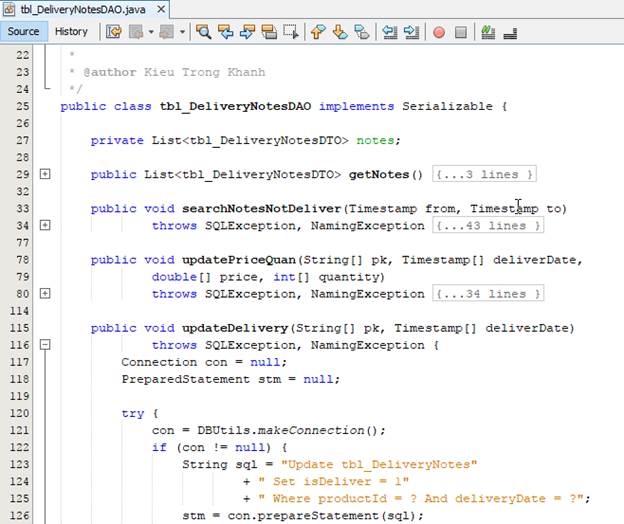Select the tbl_DeliveryNotesDAO.java tab
This screenshot has height=524, width=624.
pos(83,9)
